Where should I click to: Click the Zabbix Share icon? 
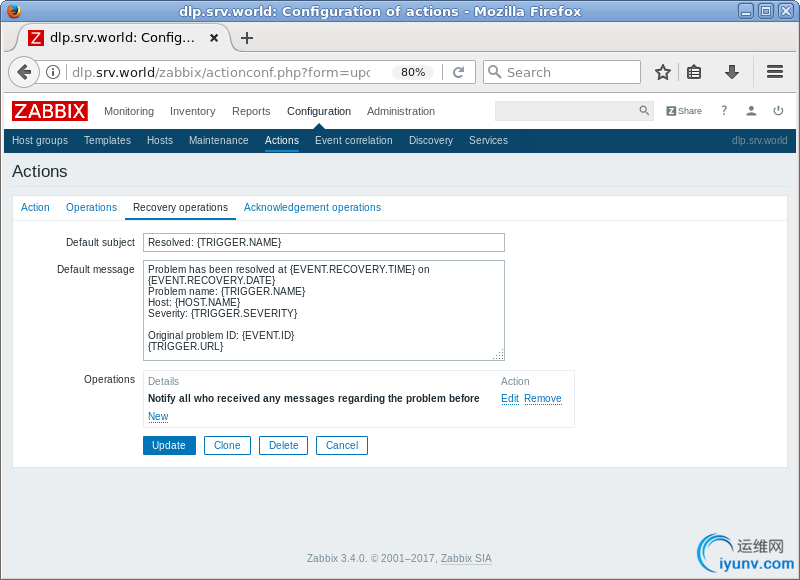point(684,111)
